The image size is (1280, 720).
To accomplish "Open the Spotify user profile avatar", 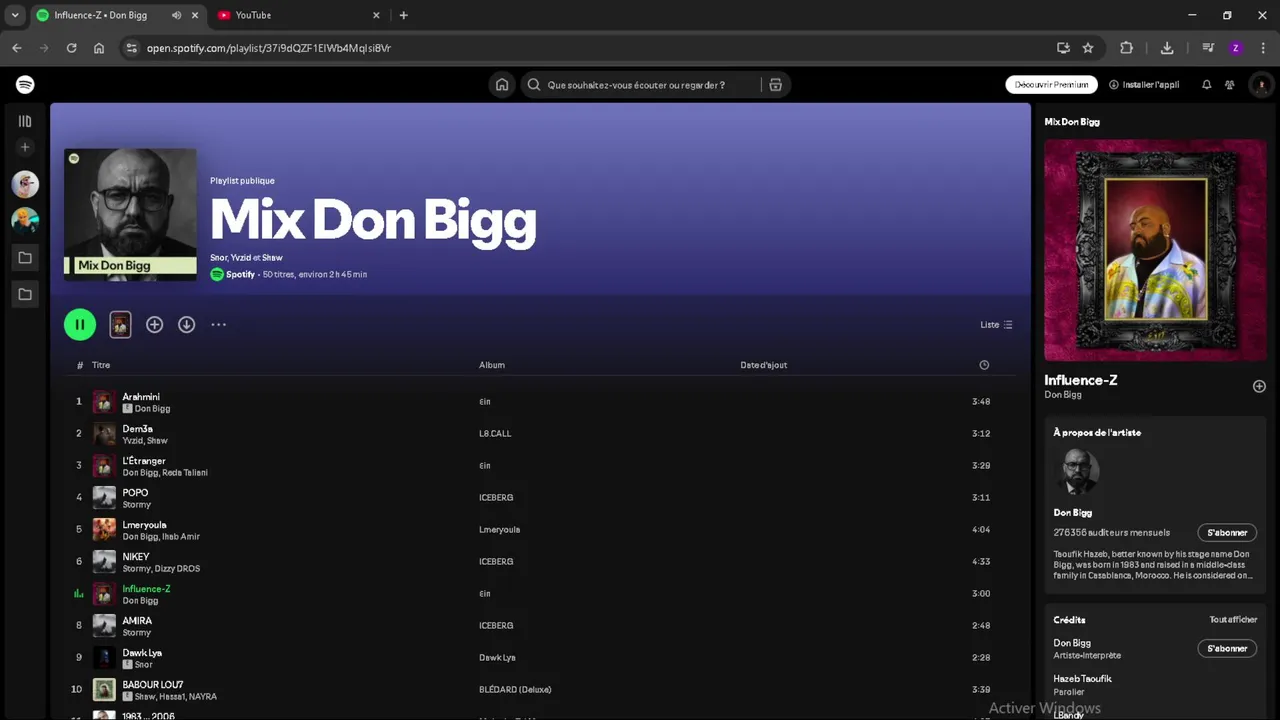I will pyautogui.click(x=1260, y=85).
